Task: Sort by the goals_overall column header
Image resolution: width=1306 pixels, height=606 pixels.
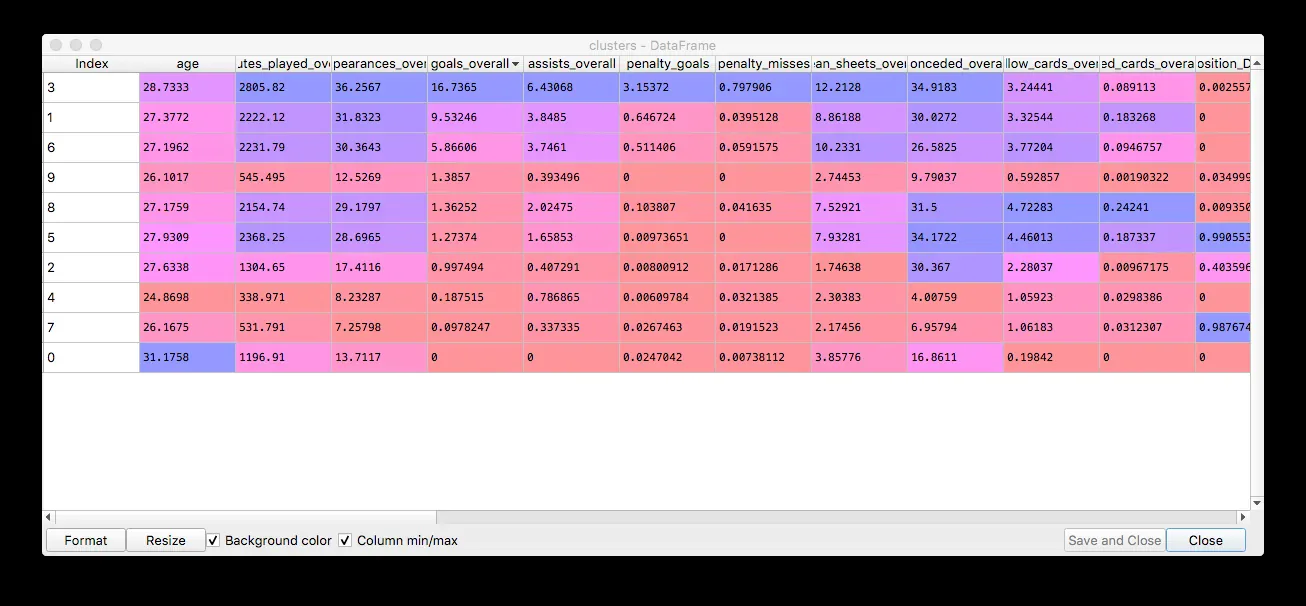Action: pos(475,63)
